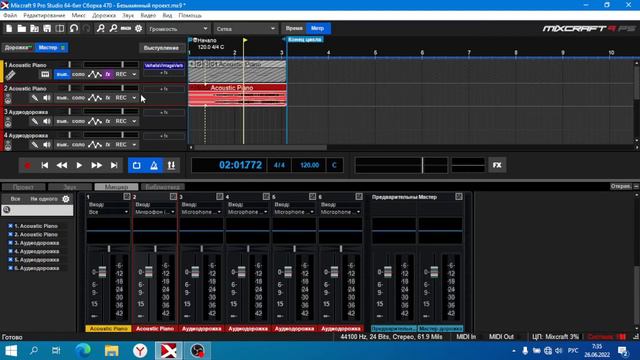Click mixer channel 1 volume fader

coord(102,272)
